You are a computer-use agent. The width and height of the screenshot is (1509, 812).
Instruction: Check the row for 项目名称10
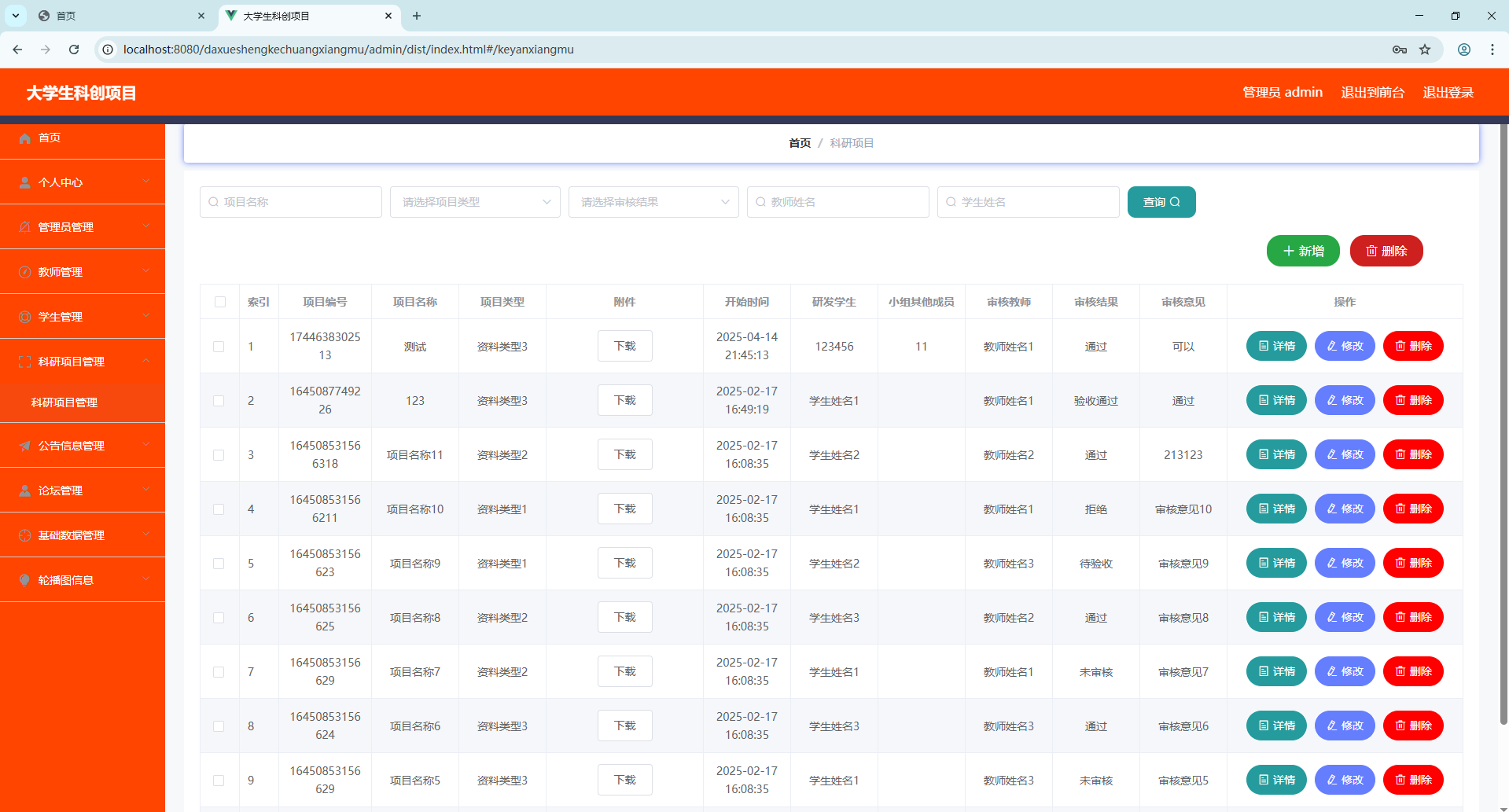tap(219, 509)
